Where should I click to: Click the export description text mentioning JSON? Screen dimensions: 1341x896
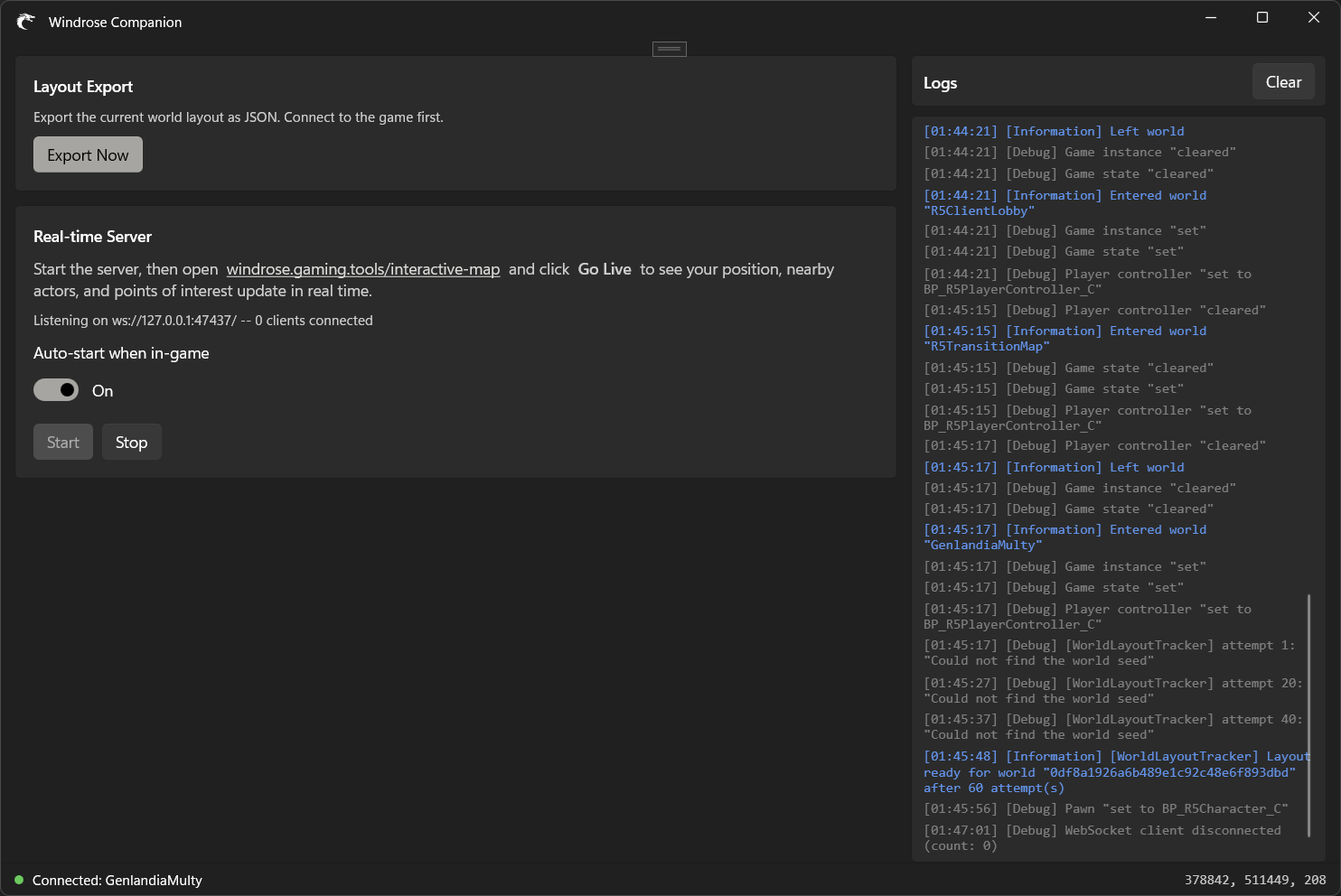(239, 117)
